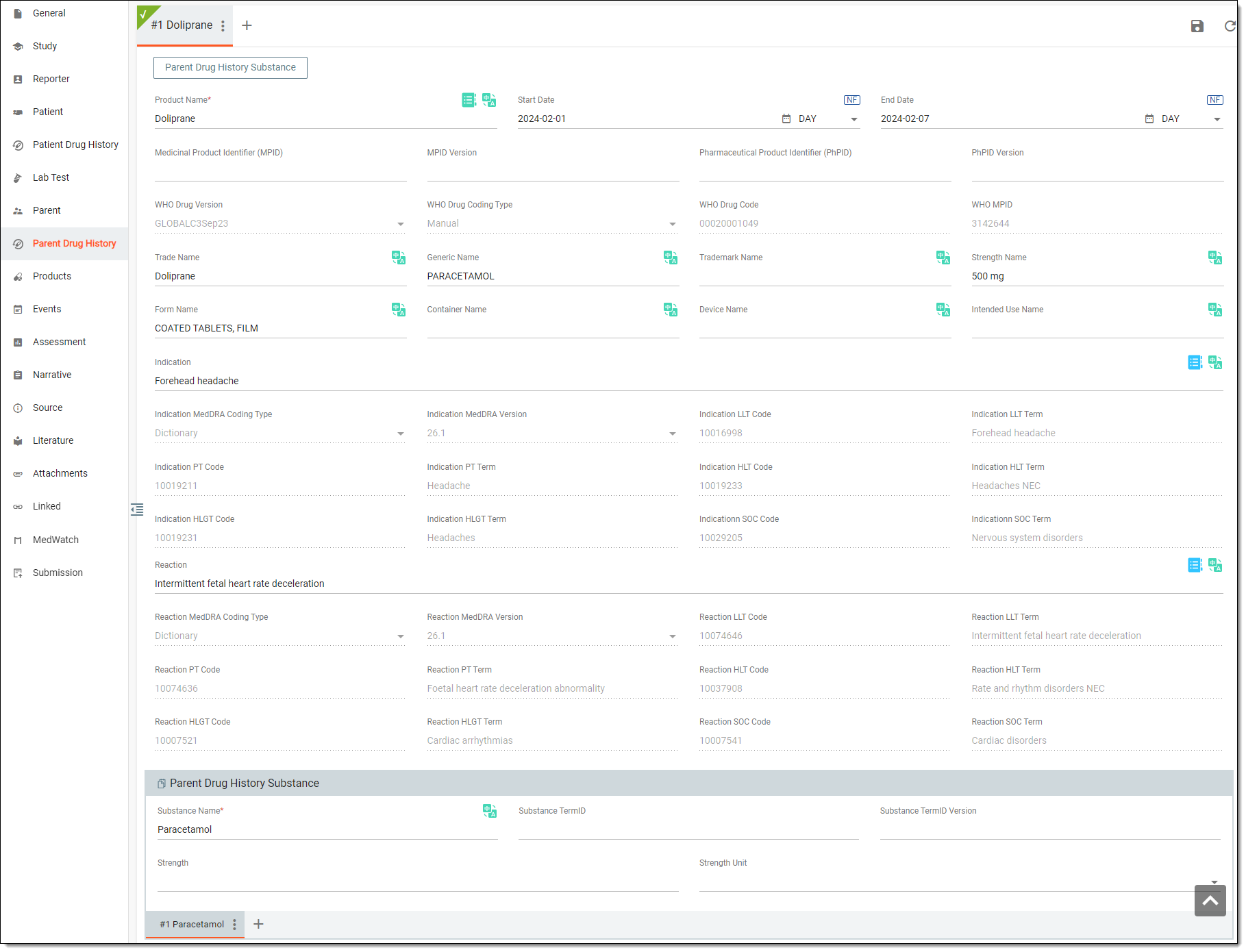Add a new parent drug history tab
The image size is (1246, 952).
coord(247,25)
